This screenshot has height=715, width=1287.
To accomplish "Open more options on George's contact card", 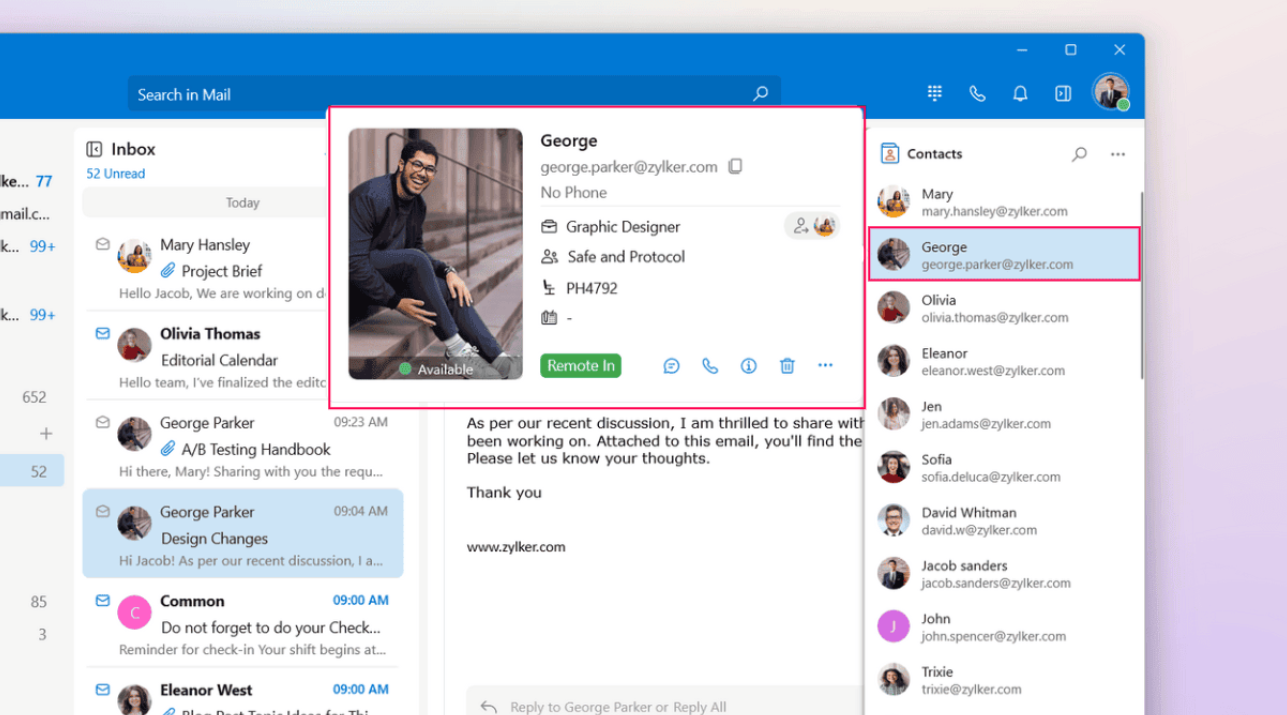I will (x=825, y=365).
